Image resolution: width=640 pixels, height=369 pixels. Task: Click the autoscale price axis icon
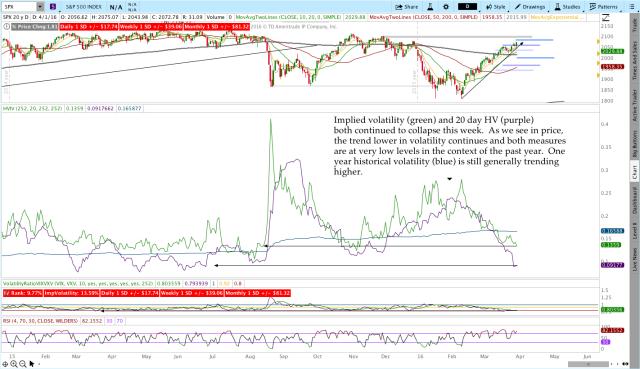point(605,17)
